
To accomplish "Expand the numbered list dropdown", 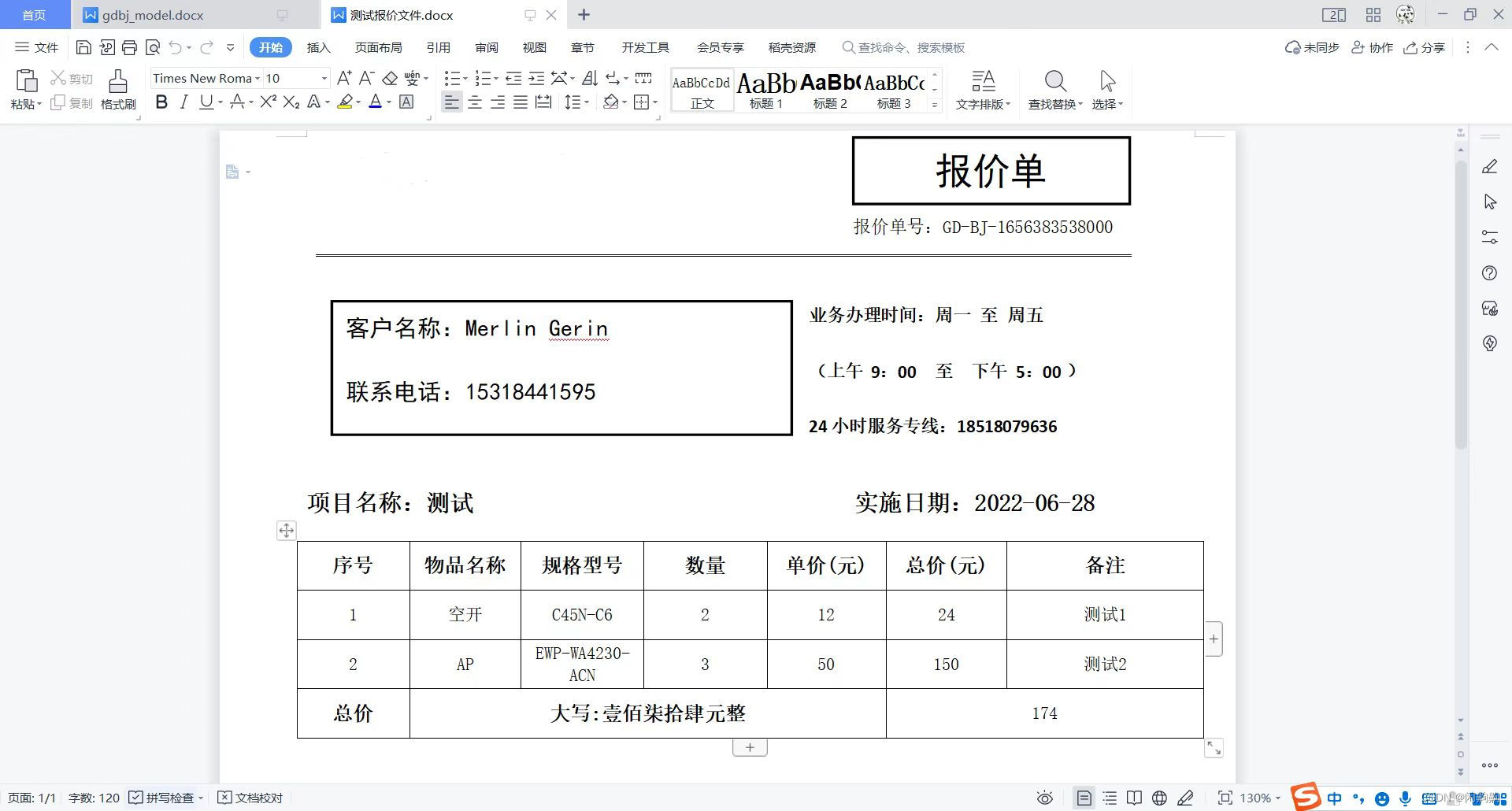I will coord(496,79).
